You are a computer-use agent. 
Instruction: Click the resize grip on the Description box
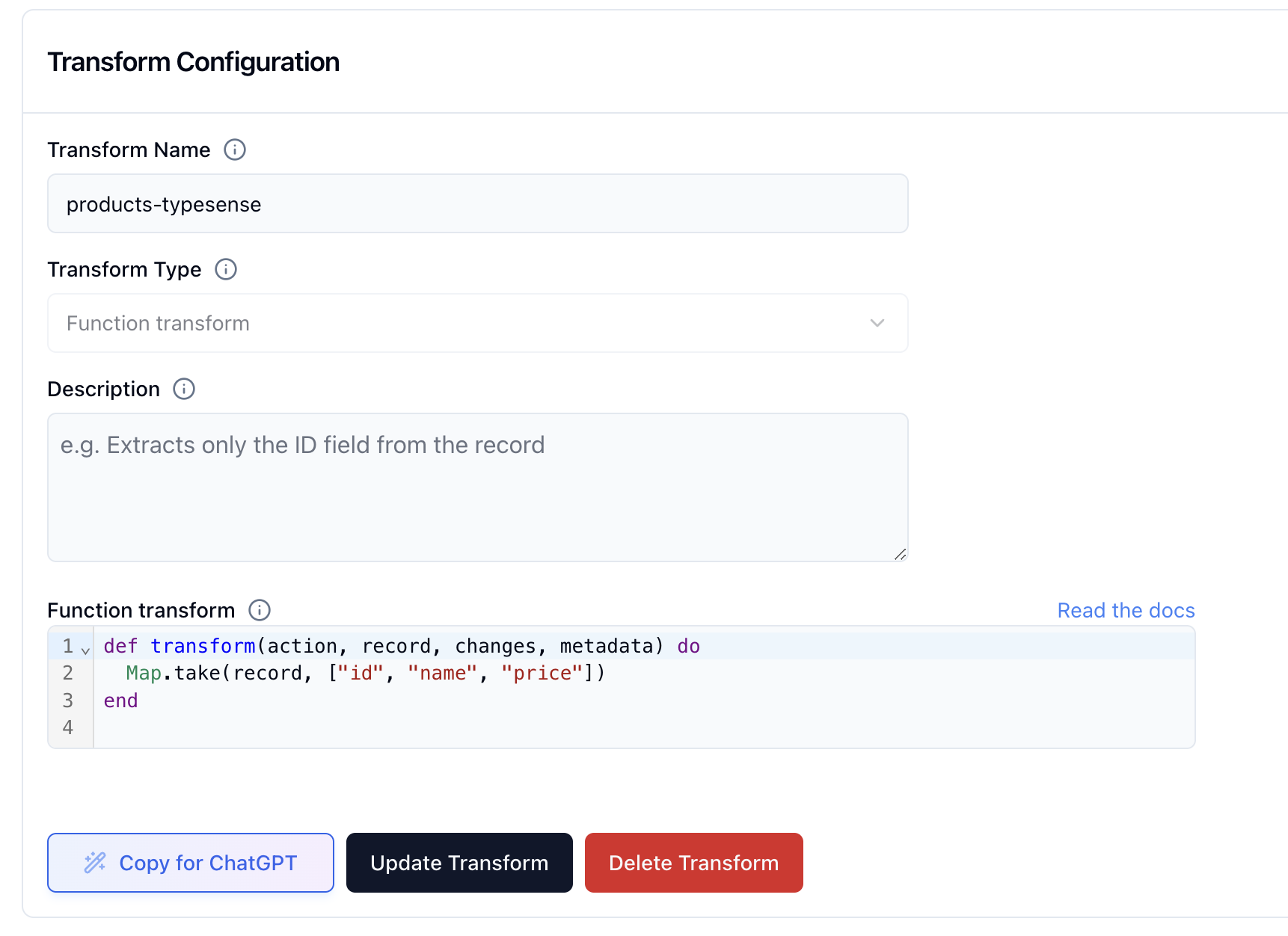point(900,555)
